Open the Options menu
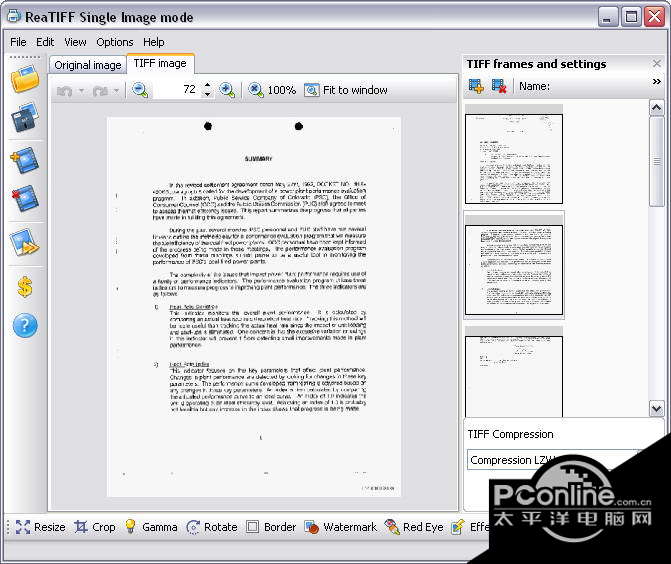Viewport: 671px width, 564px height. 115,42
